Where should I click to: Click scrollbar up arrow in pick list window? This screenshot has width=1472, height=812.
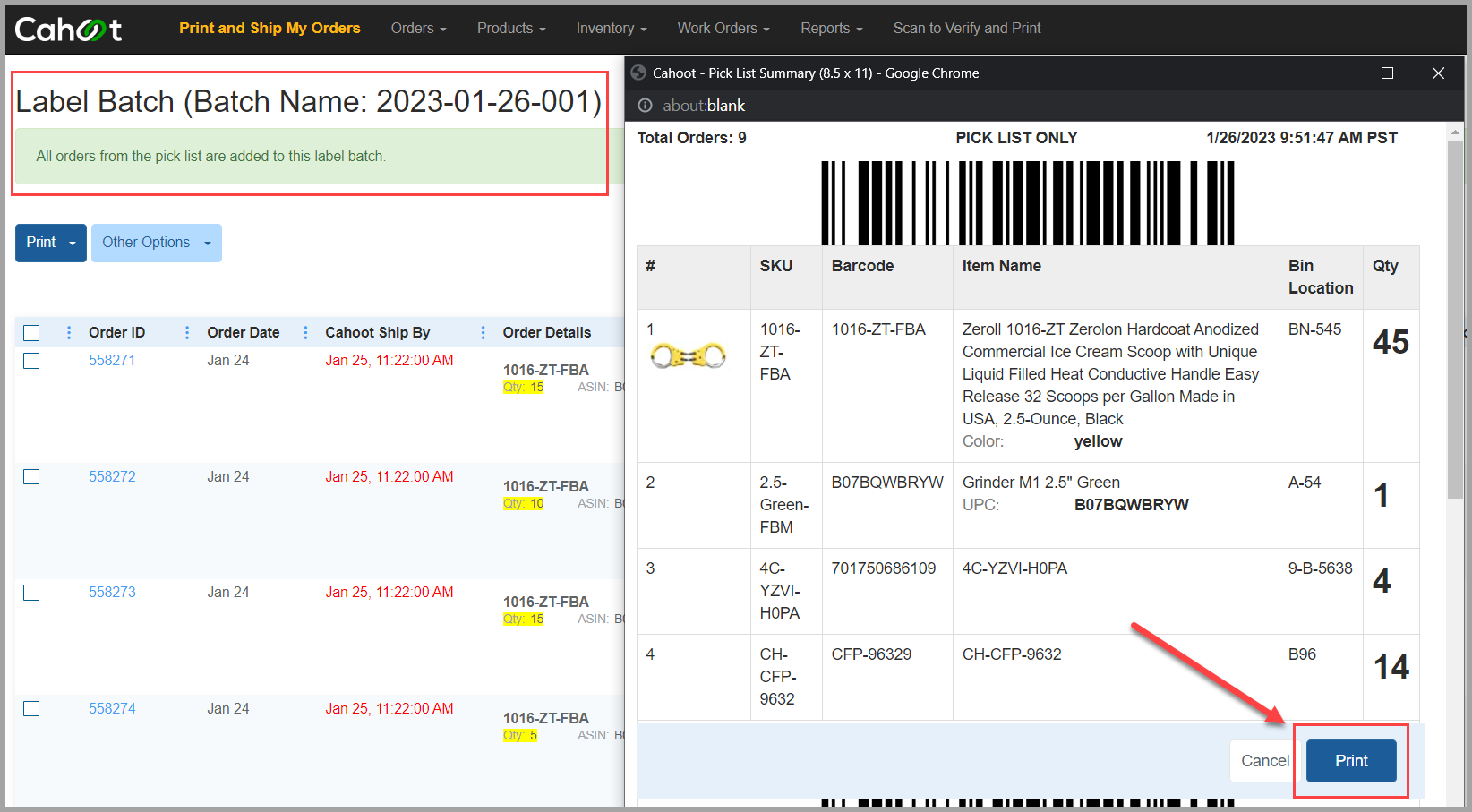[x=1455, y=132]
